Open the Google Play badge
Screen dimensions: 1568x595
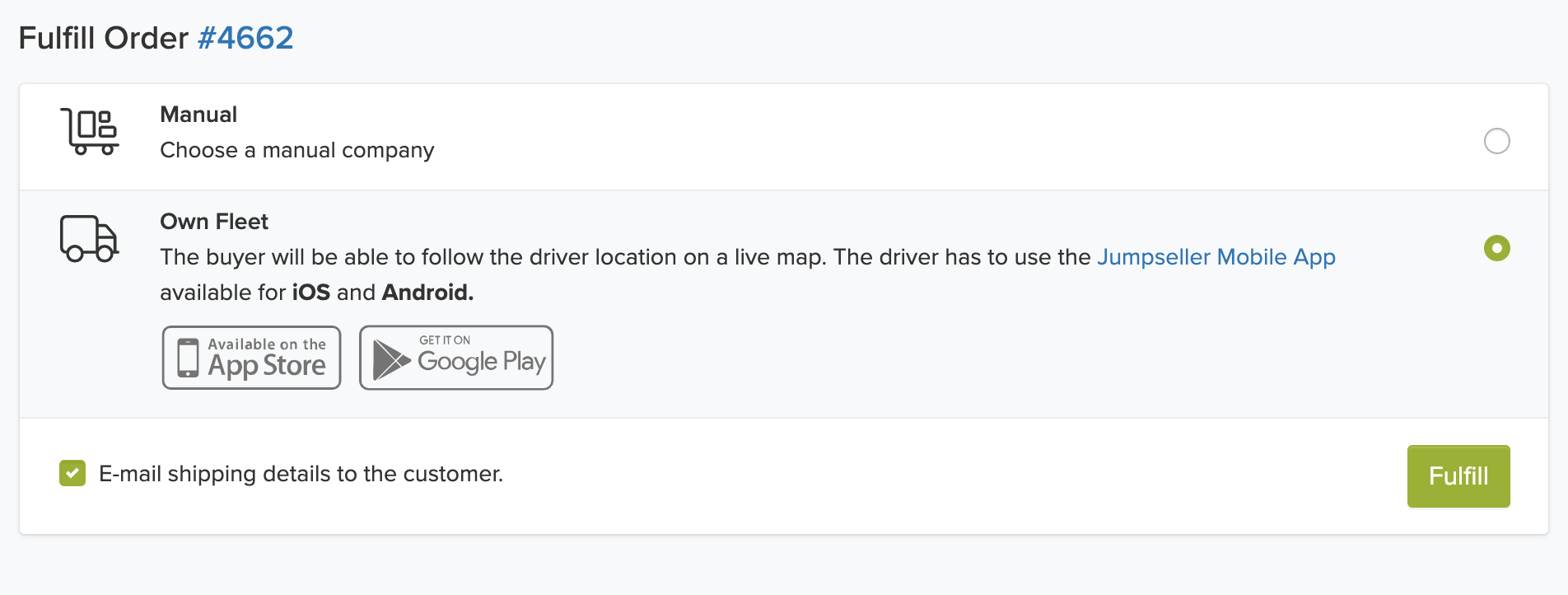456,358
